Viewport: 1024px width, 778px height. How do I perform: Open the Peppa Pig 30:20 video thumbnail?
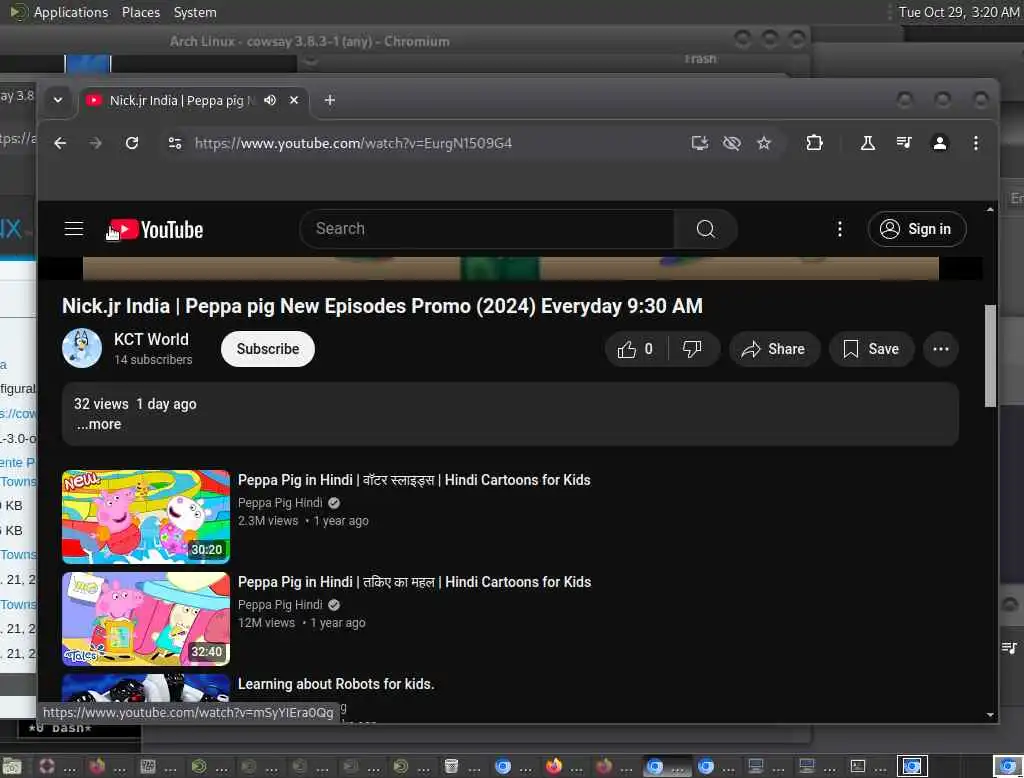point(146,517)
